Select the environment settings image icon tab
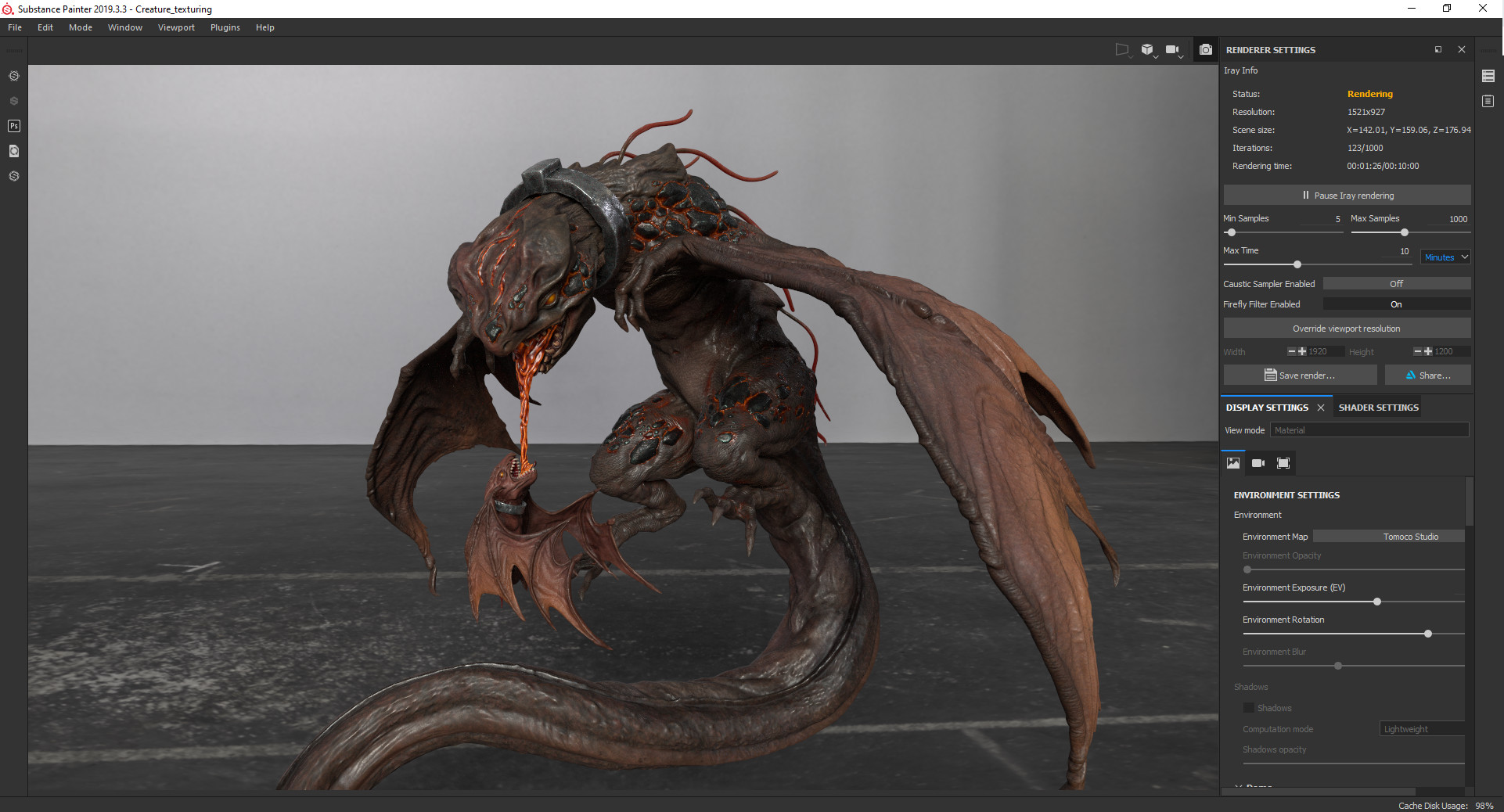The height and width of the screenshot is (812, 1504). click(x=1233, y=463)
